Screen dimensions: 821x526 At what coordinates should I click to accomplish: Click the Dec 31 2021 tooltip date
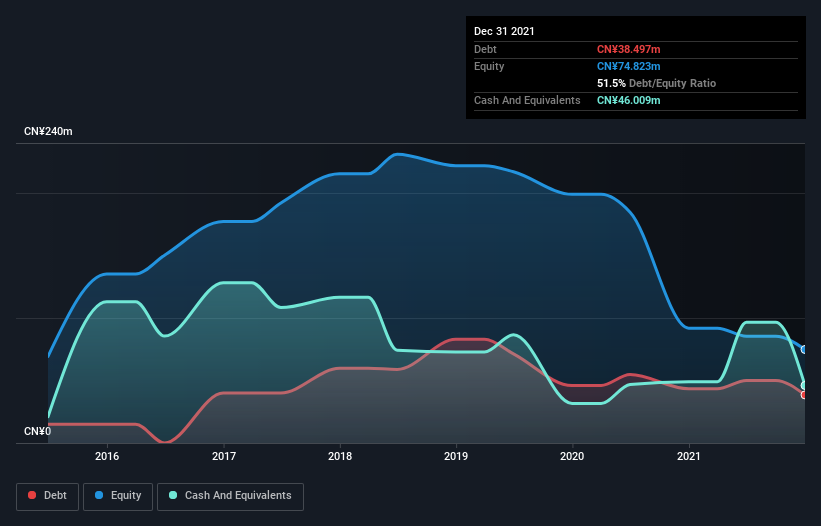(504, 31)
